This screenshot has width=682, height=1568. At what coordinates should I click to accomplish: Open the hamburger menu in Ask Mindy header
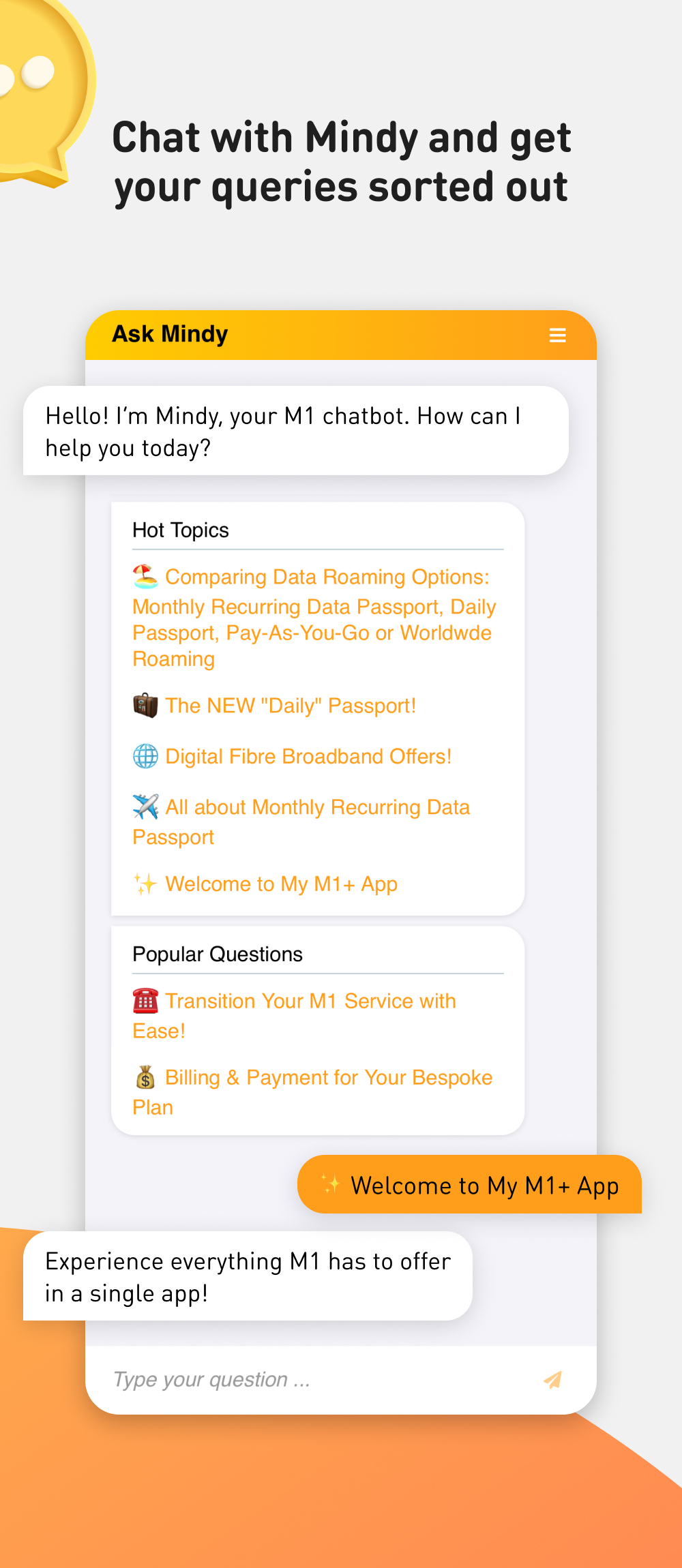click(557, 335)
